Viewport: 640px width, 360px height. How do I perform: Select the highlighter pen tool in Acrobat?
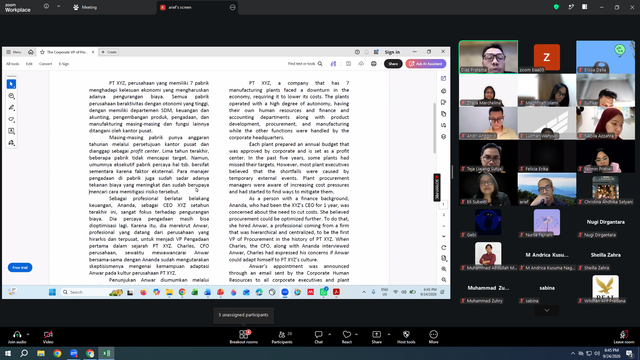[11, 108]
